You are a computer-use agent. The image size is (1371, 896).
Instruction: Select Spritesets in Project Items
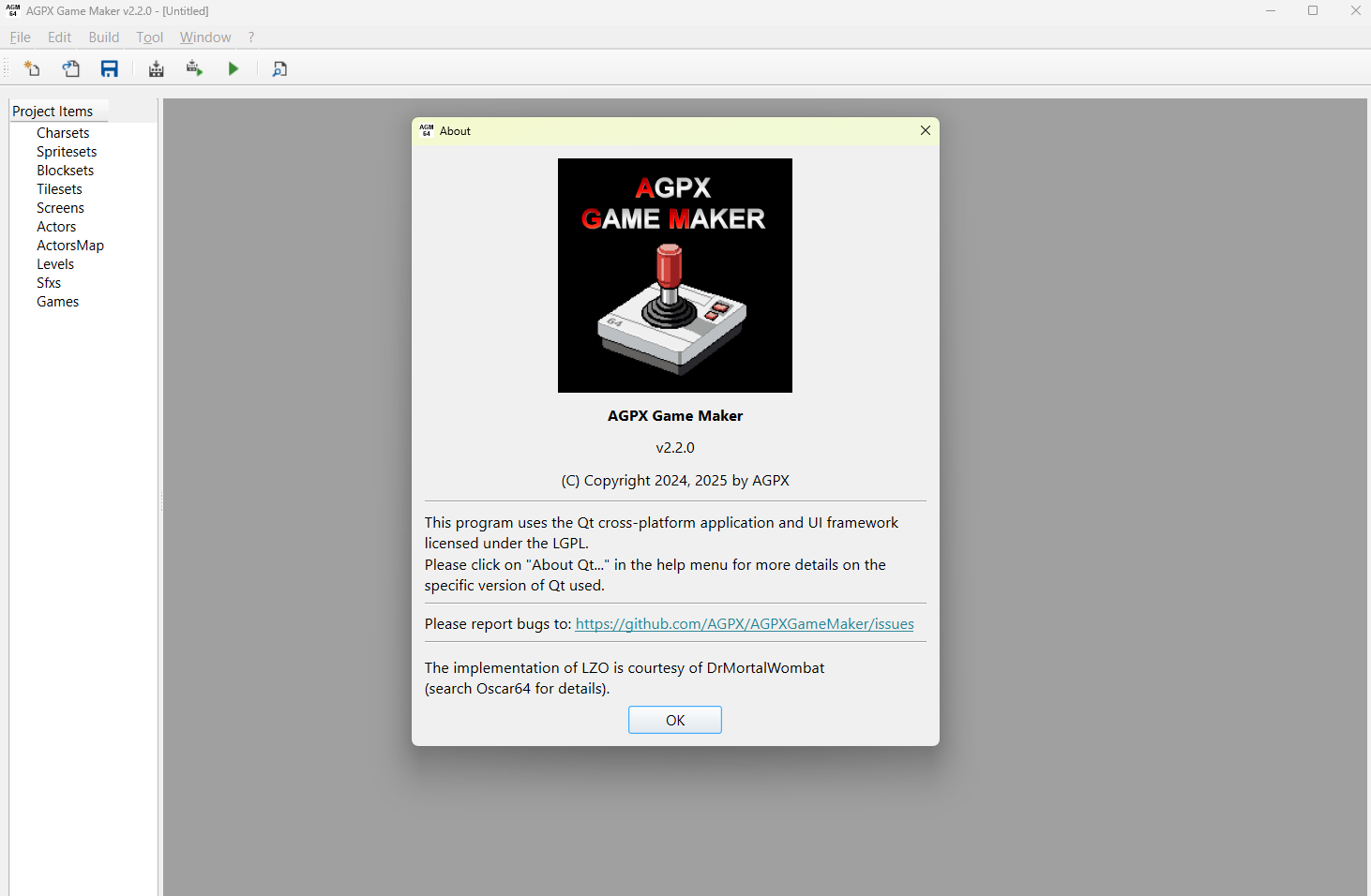point(67,152)
